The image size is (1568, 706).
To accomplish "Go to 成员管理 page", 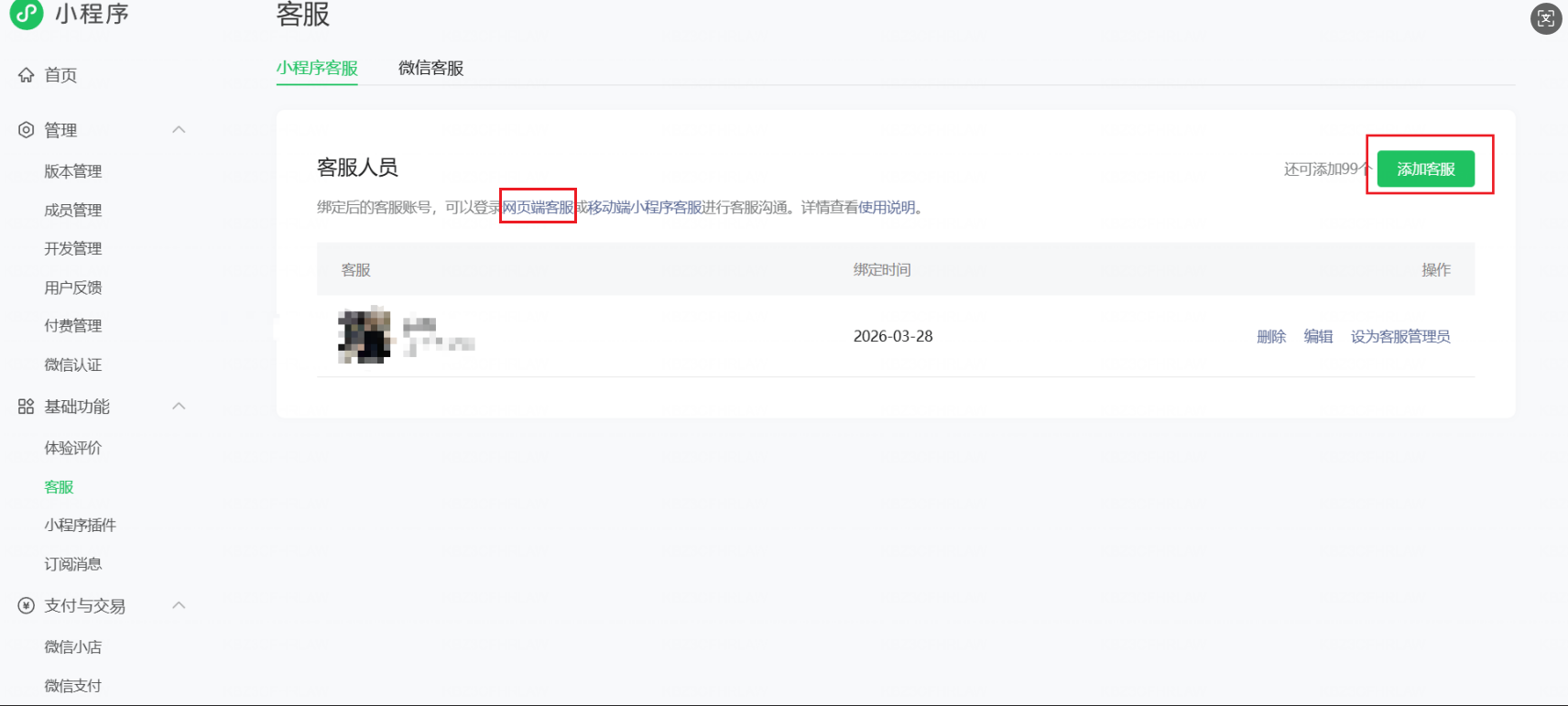I will [73, 211].
